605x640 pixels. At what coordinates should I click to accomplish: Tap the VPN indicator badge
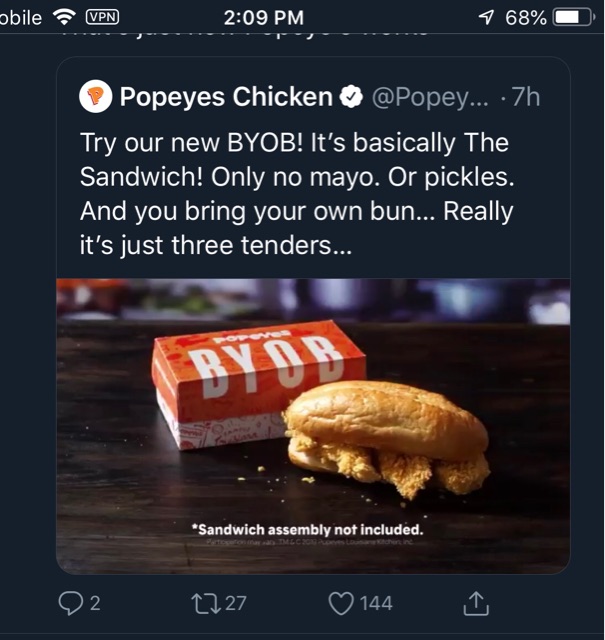point(101,17)
